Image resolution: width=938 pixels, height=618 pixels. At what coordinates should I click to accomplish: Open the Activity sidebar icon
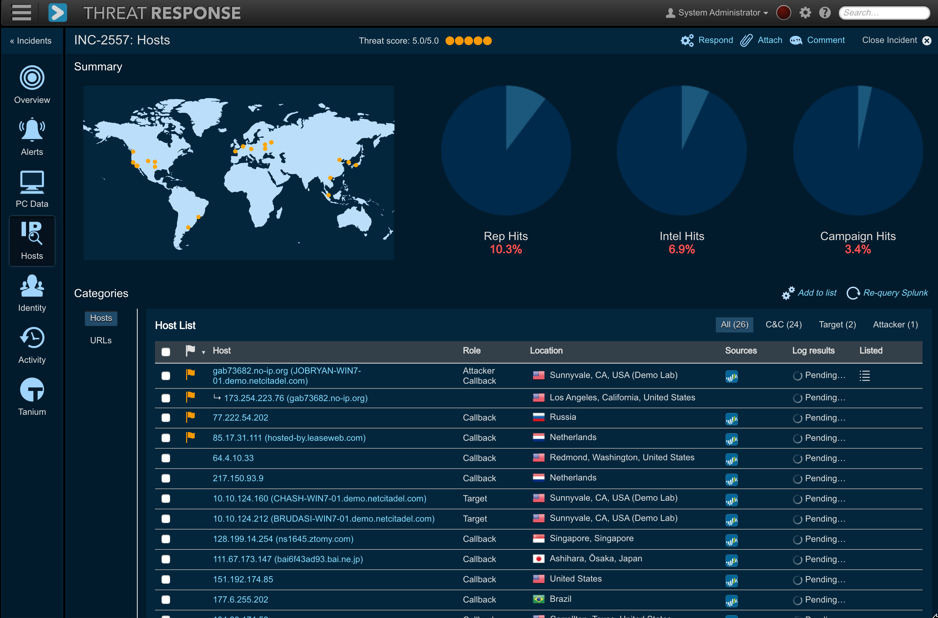(32, 340)
